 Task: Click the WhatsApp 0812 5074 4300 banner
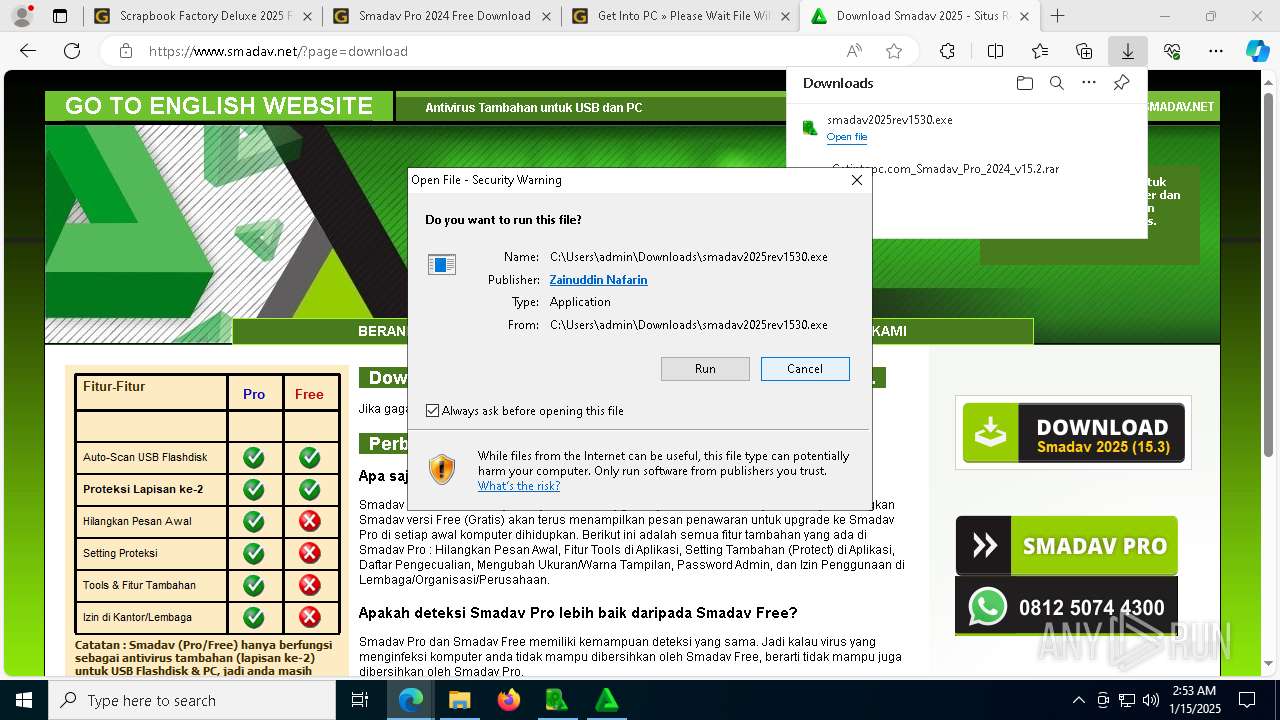click(x=1066, y=606)
